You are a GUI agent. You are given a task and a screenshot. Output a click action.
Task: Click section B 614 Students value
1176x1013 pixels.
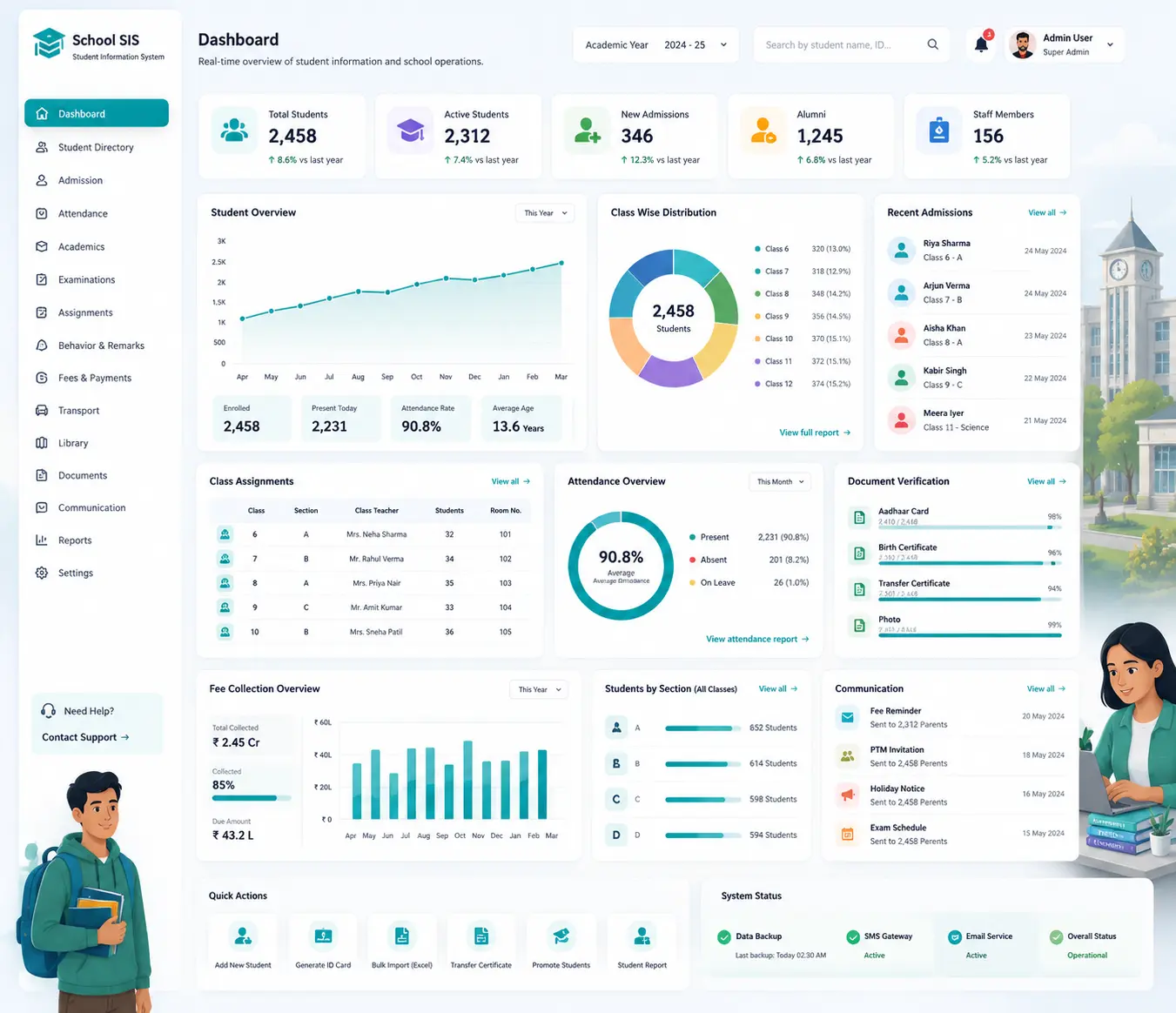pyautogui.click(x=773, y=763)
